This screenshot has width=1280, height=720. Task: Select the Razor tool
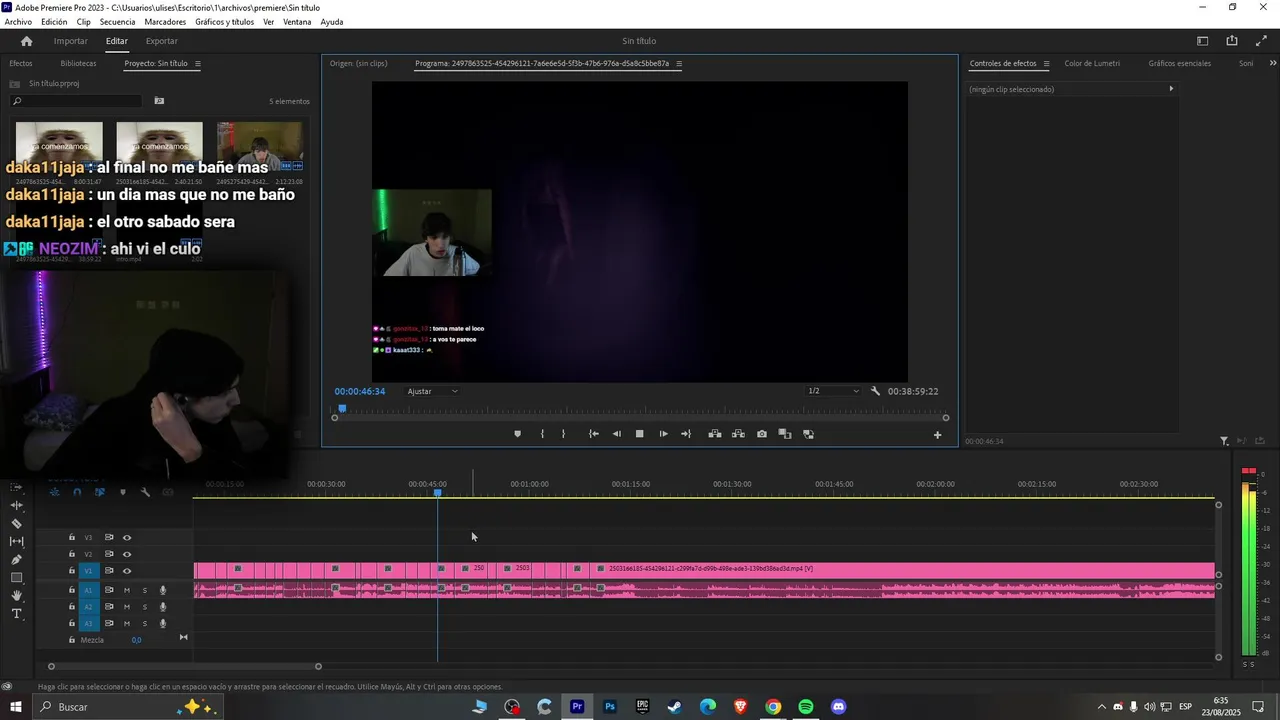(16, 523)
